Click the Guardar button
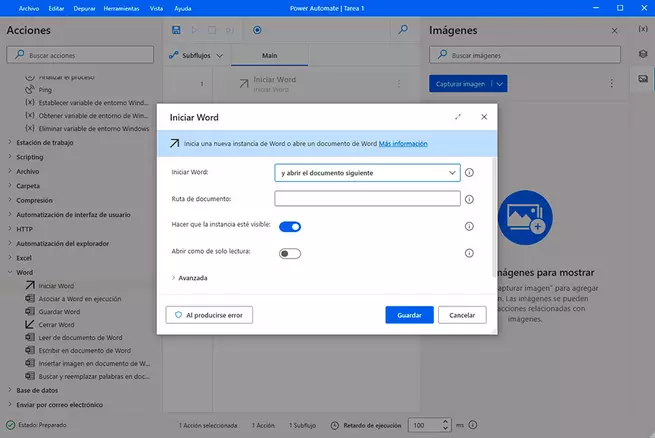655x438 pixels. coord(409,315)
